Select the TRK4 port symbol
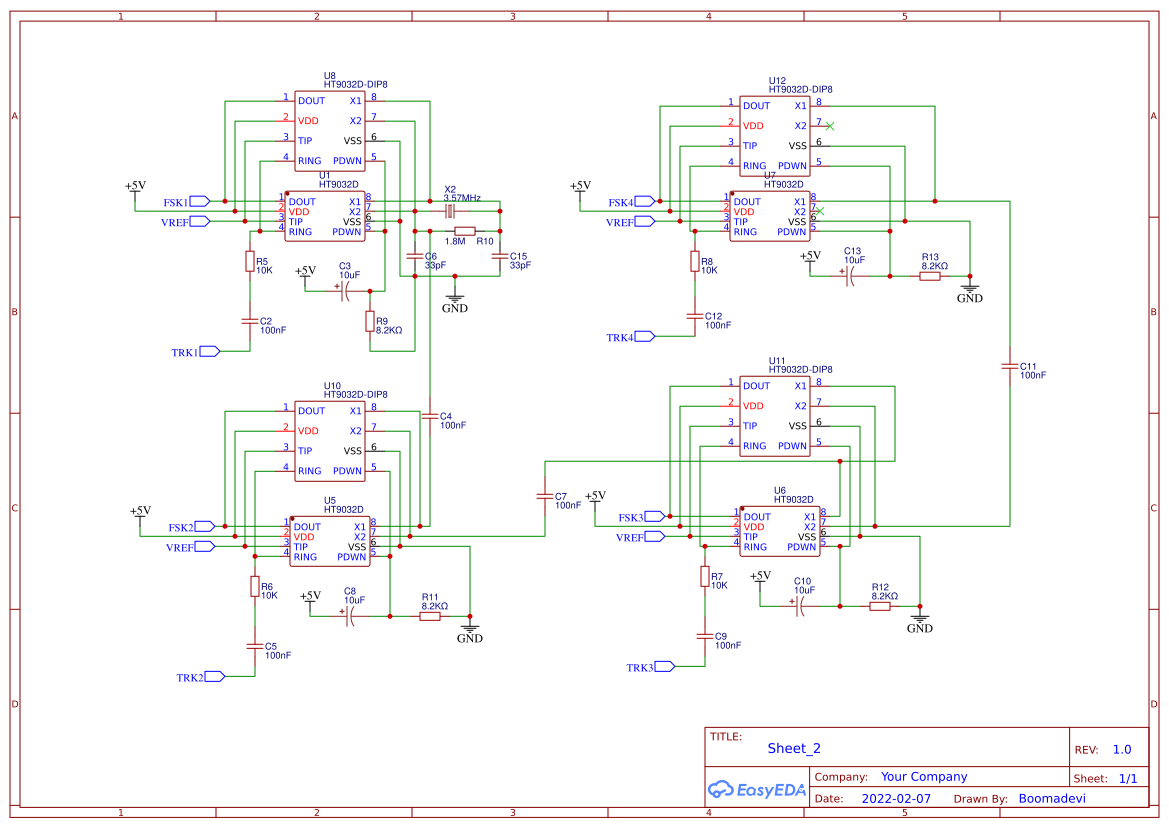 coord(643,337)
